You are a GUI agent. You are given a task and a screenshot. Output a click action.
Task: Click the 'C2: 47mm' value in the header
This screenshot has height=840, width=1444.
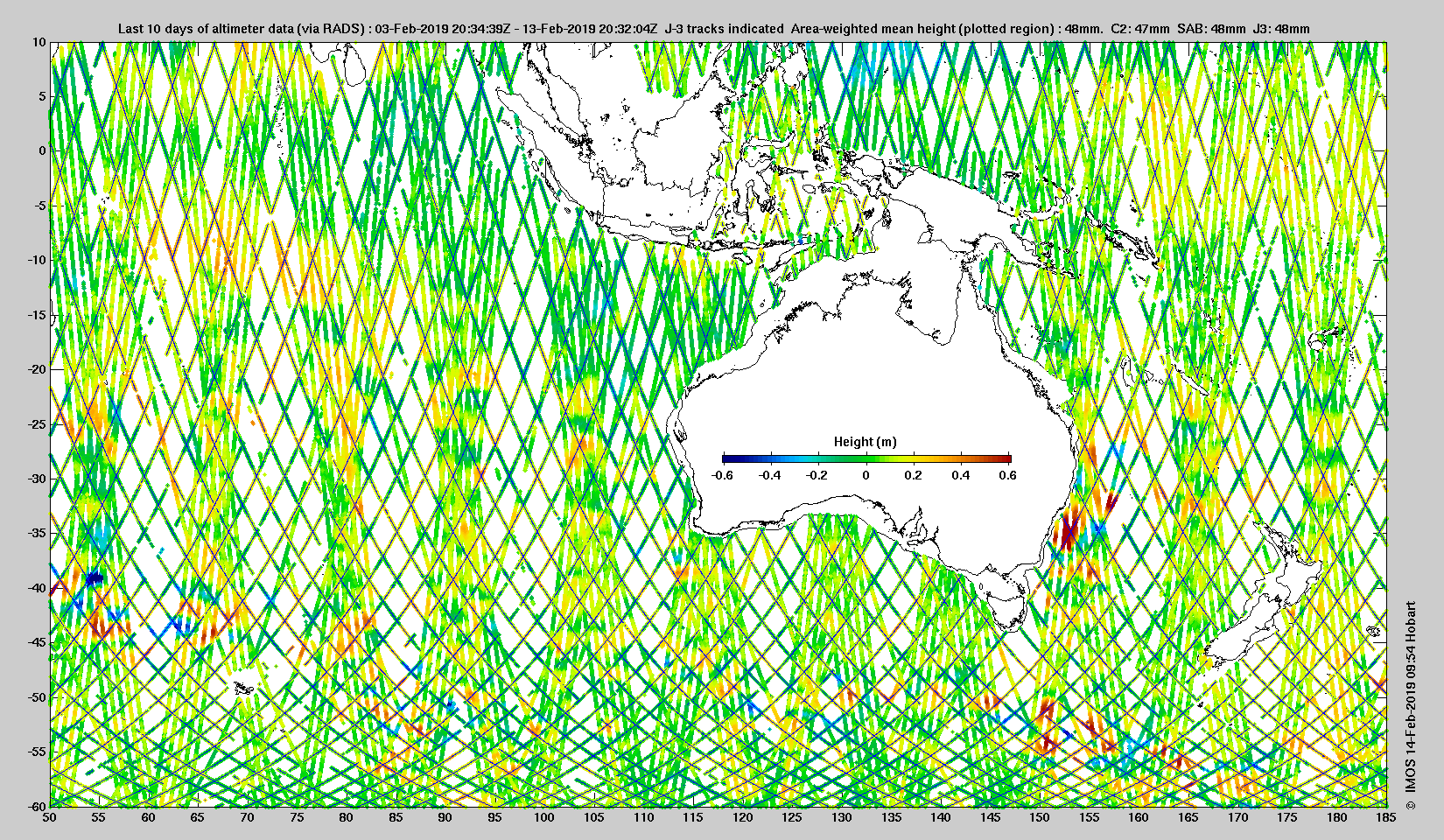(x=1139, y=29)
